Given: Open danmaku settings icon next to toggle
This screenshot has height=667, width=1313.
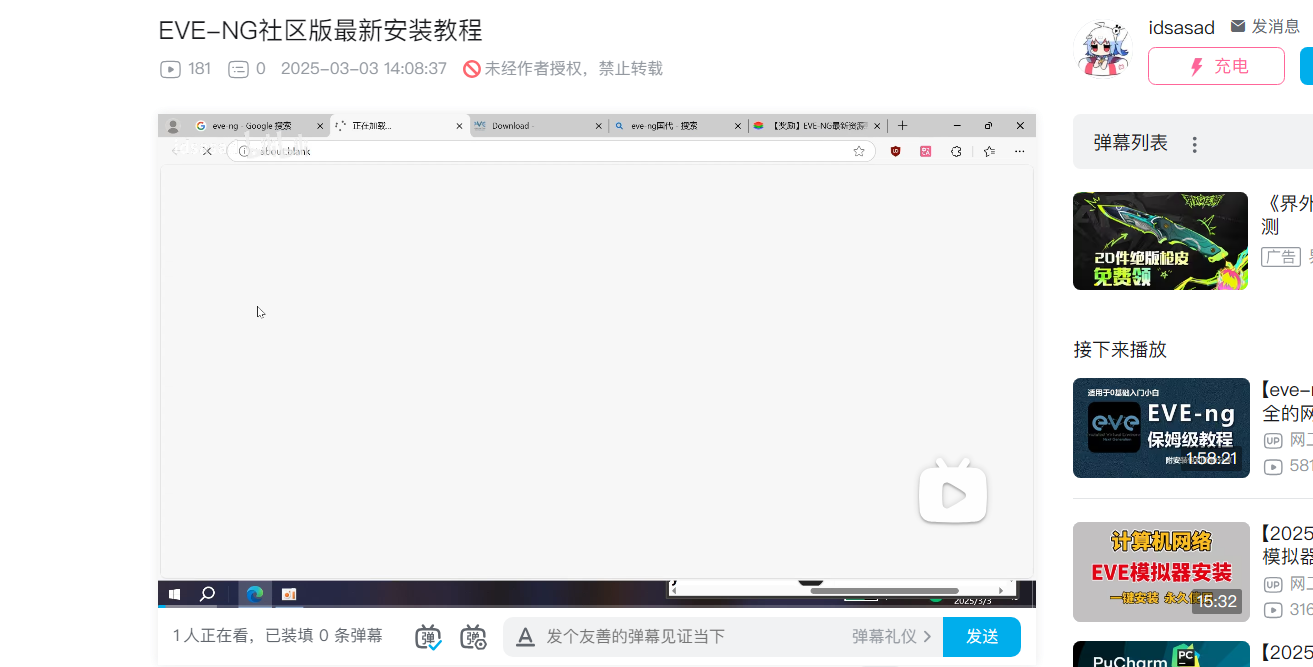Looking at the screenshot, I should [x=473, y=637].
